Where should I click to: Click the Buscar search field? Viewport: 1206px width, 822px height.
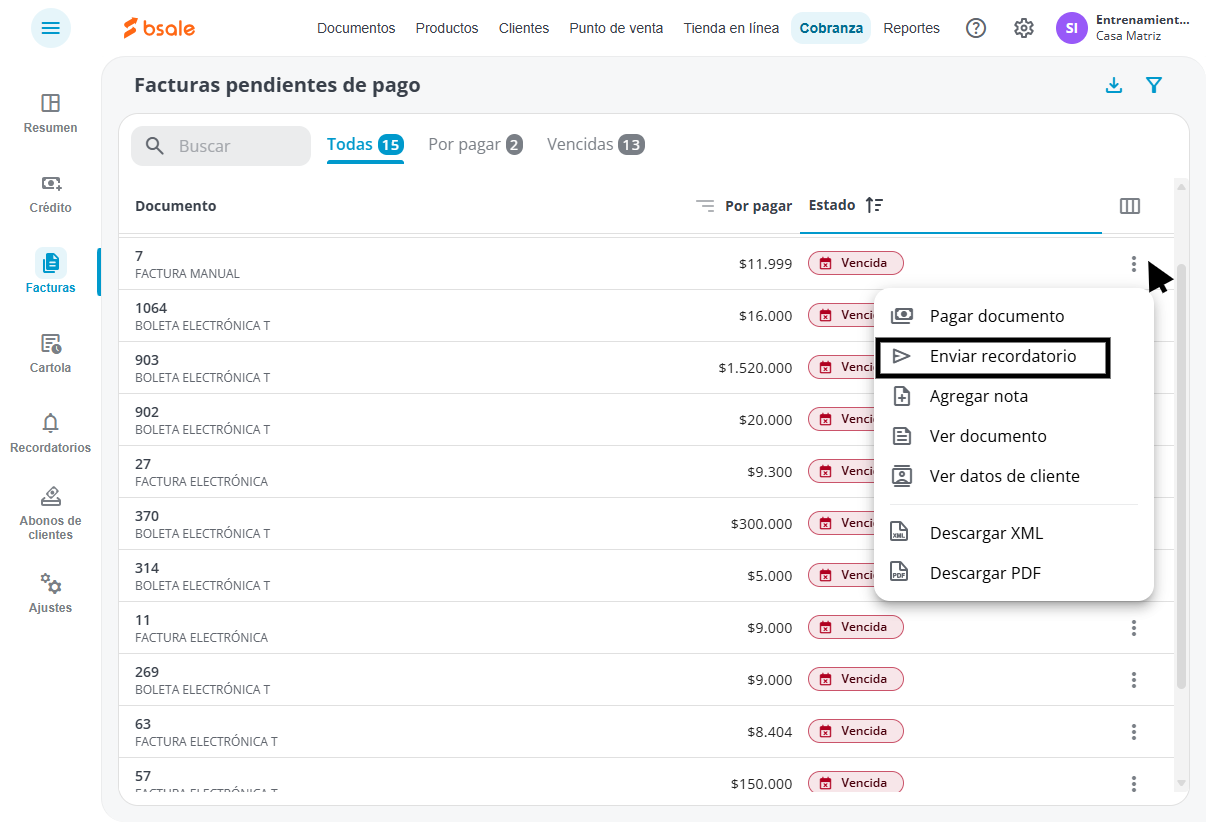[x=221, y=146]
